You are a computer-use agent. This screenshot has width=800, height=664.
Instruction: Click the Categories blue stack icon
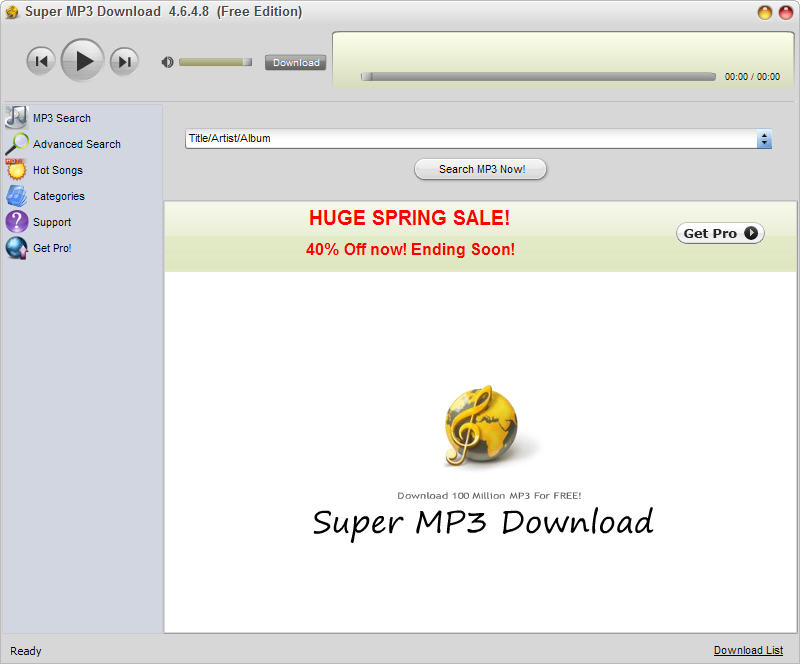pyautogui.click(x=16, y=195)
